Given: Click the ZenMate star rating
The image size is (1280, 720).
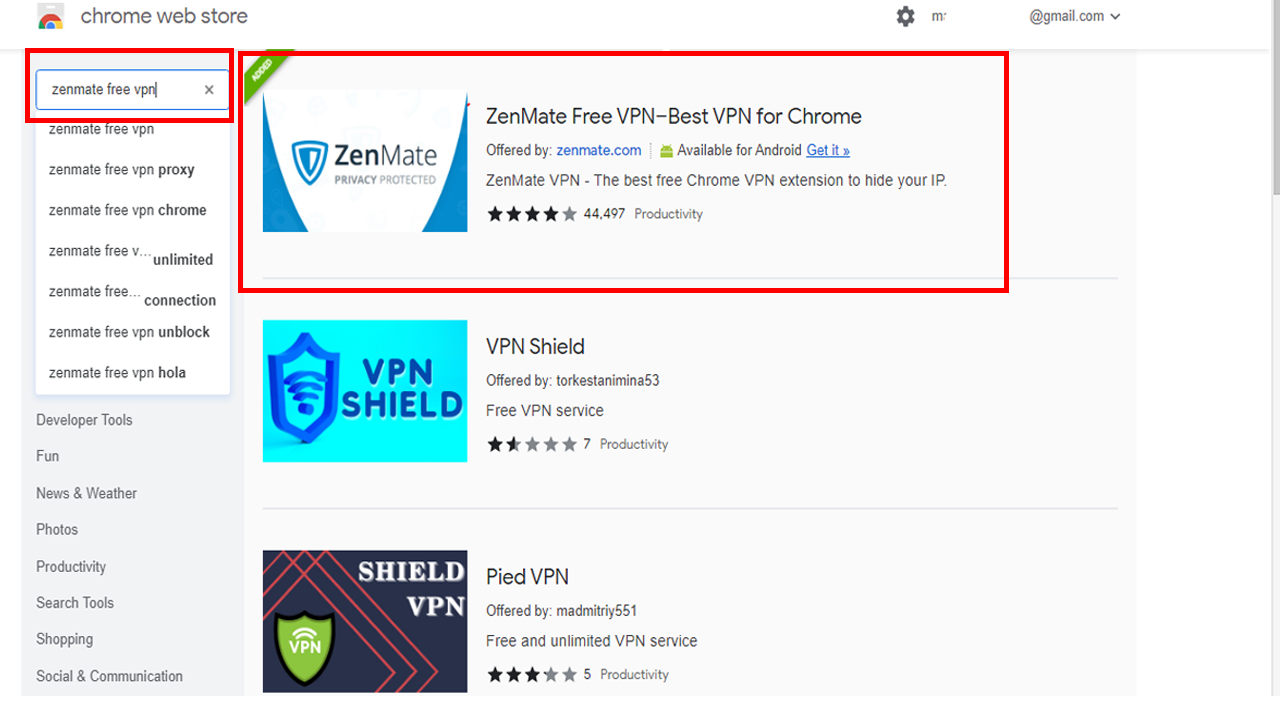Looking at the screenshot, I should [532, 214].
